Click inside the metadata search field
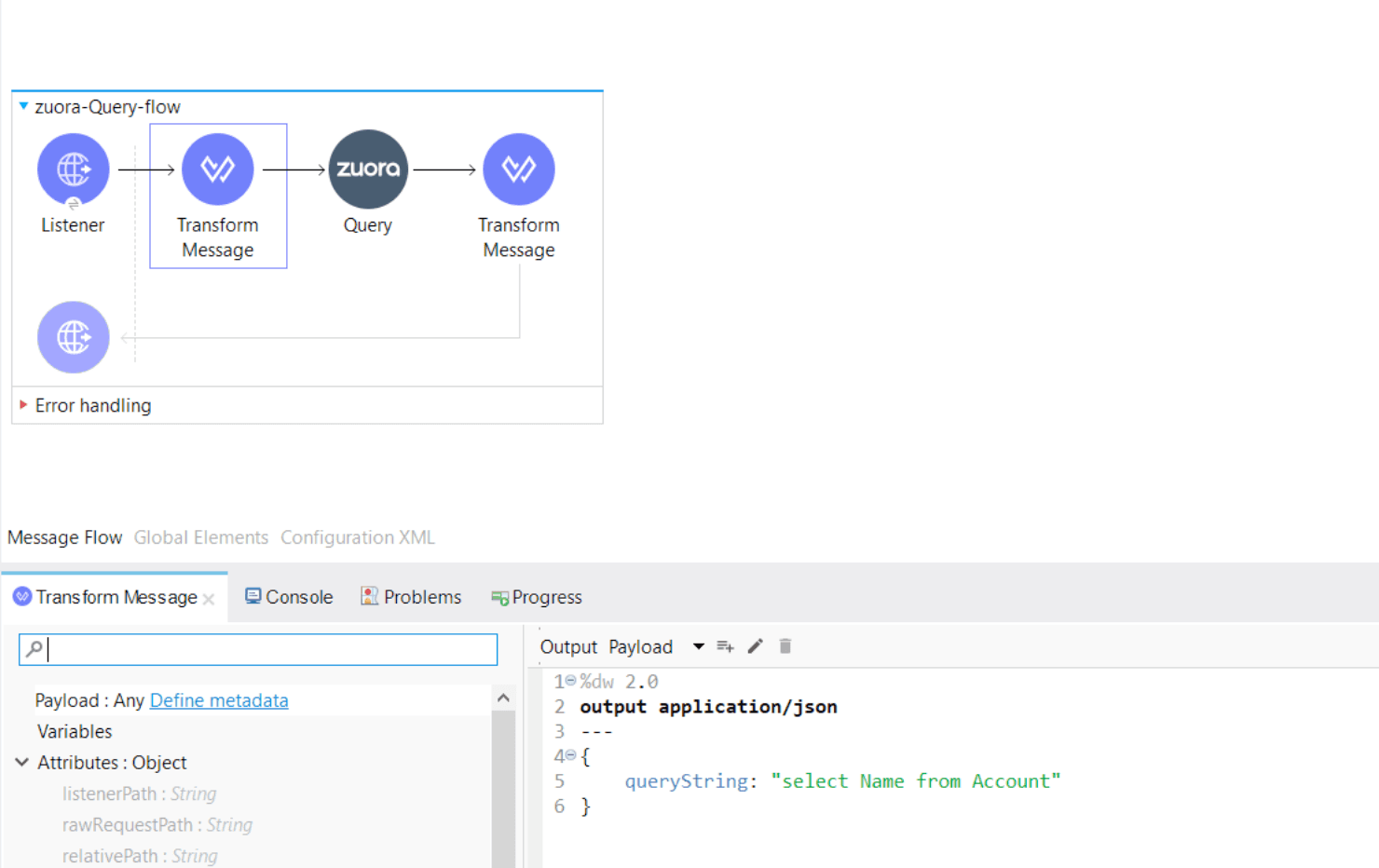The width and height of the screenshot is (1379, 868). click(258, 649)
